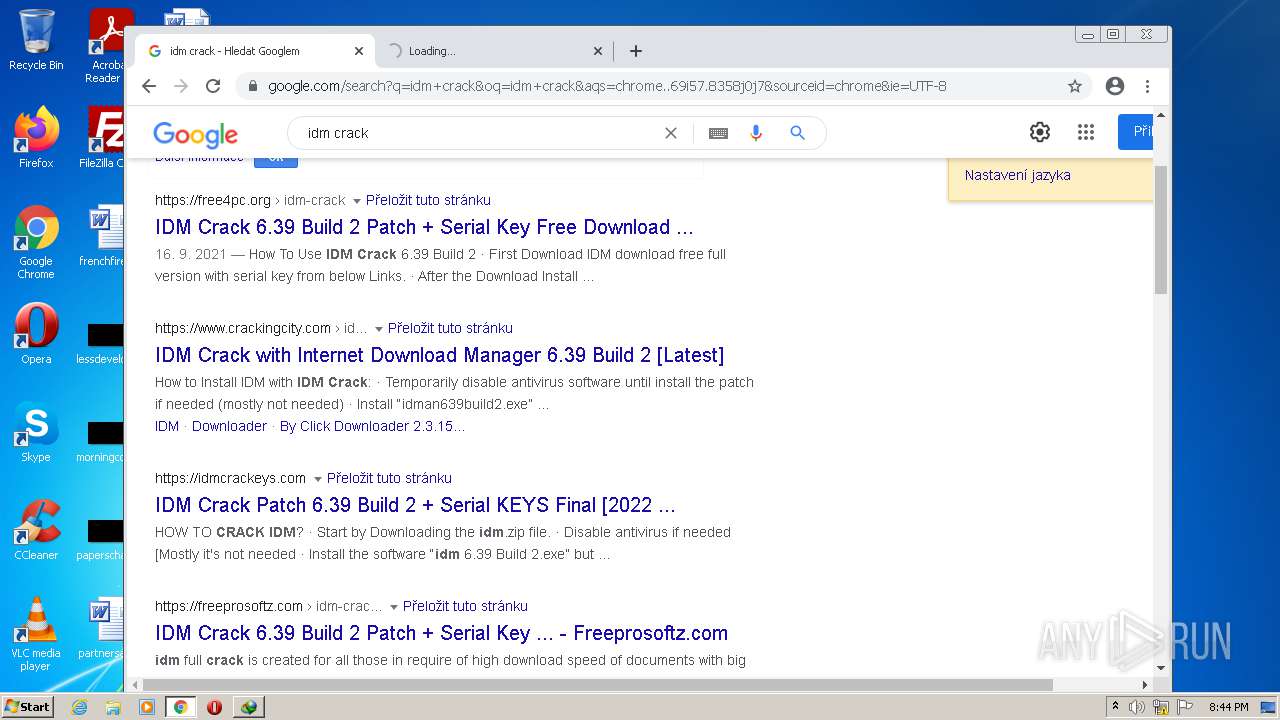Open 'IDM Crack Patch 6.39 Build 2 + Serial KEYS Final' result
The height and width of the screenshot is (720, 1280).
coord(416,505)
